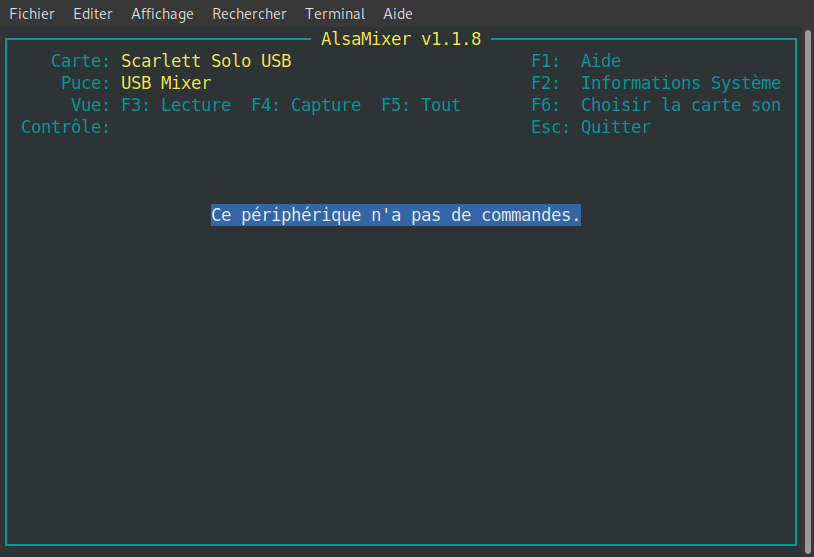This screenshot has height=557, width=814.
Task: Click the Puce: label
Action: click(x=86, y=83)
